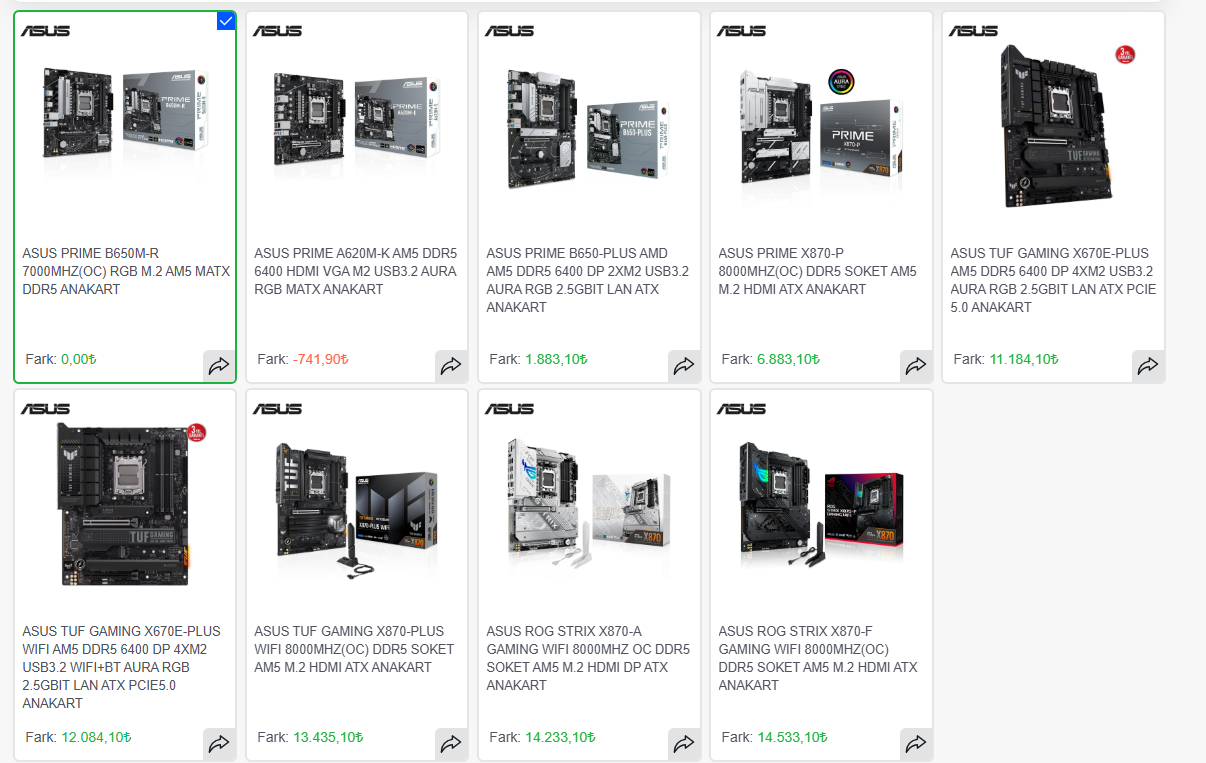Uncheck the selected ASUS PRIME B650M-R checkbox
1206x763 pixels.
click(226, 21)
